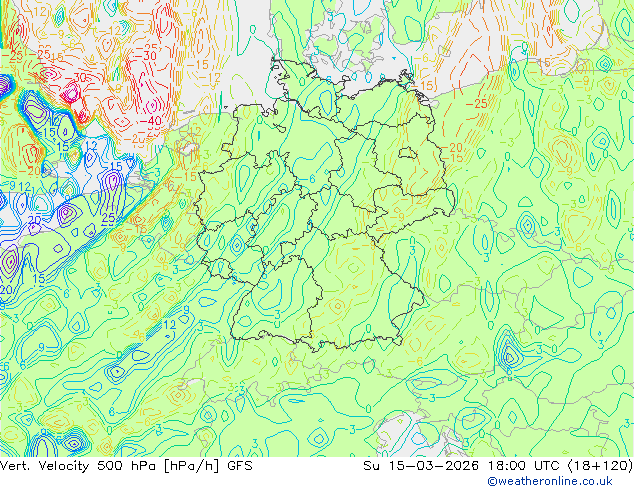Click the '18:00 UTC' time text
The width and height of the screenshot is (634, 490).
click(524, 466)
